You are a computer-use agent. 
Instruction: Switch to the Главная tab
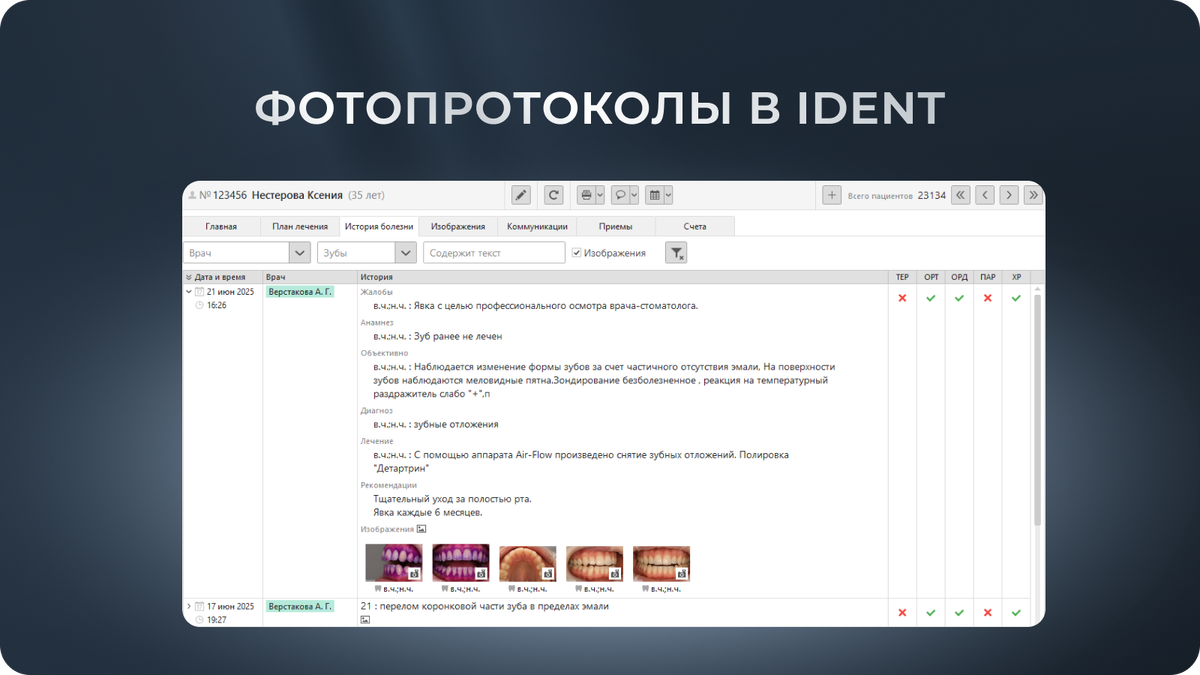(221, 227)
